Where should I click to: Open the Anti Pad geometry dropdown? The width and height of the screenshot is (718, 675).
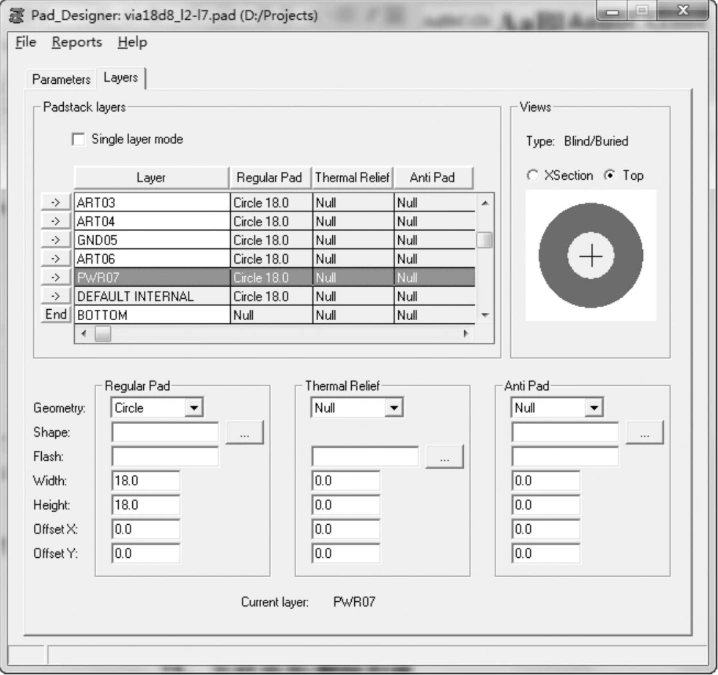(x=593, y=408)
